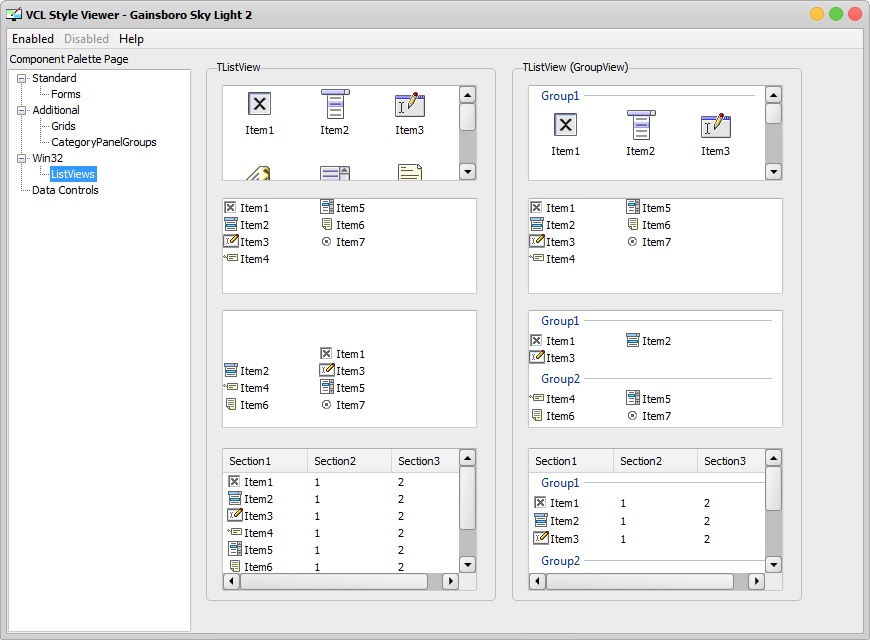Click Section1 column header in GroupView report
Screen dimensions: 870x640
pyautogui.click(x=571, y=461)
